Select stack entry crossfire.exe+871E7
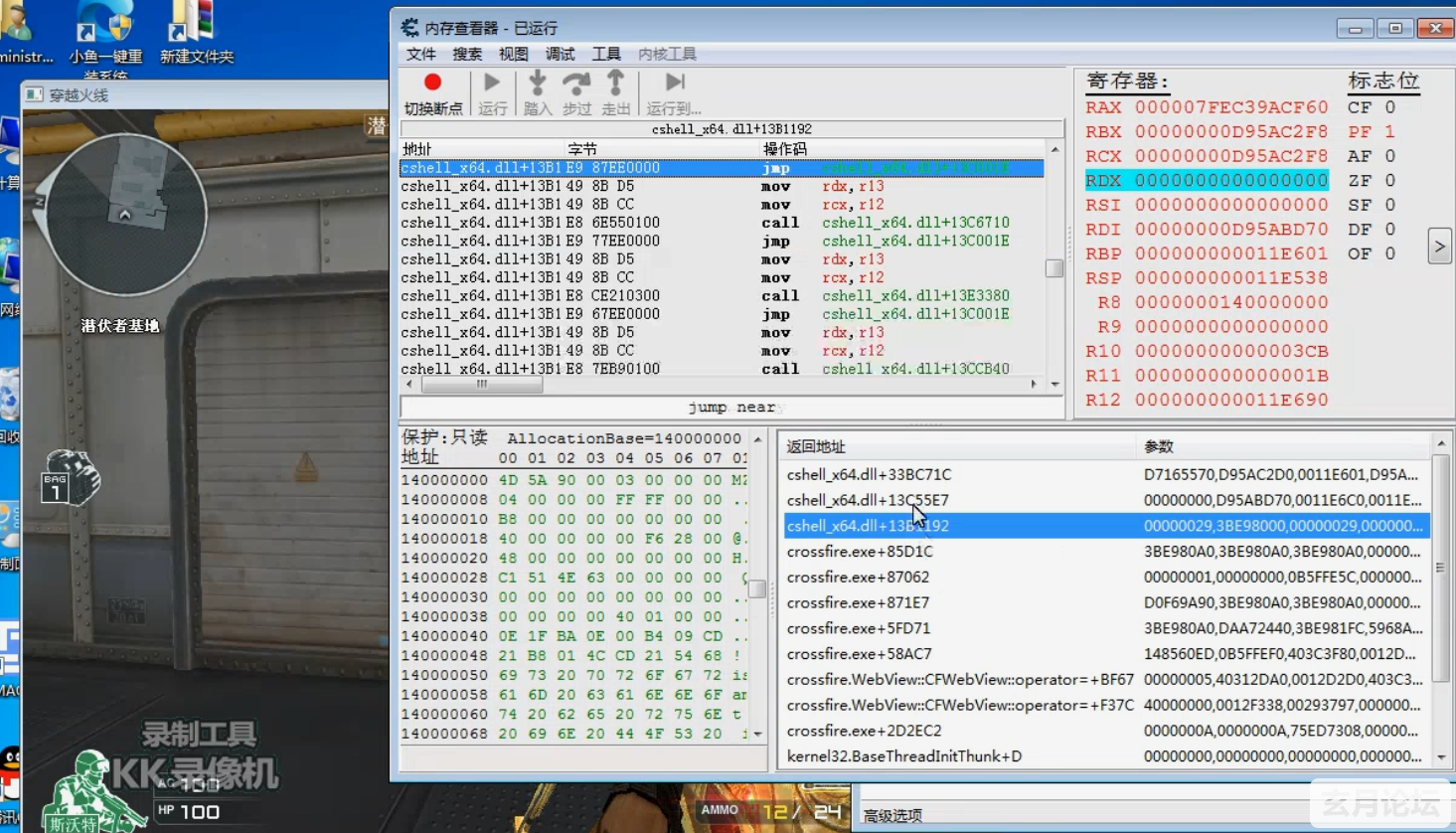 point(1105,602)
